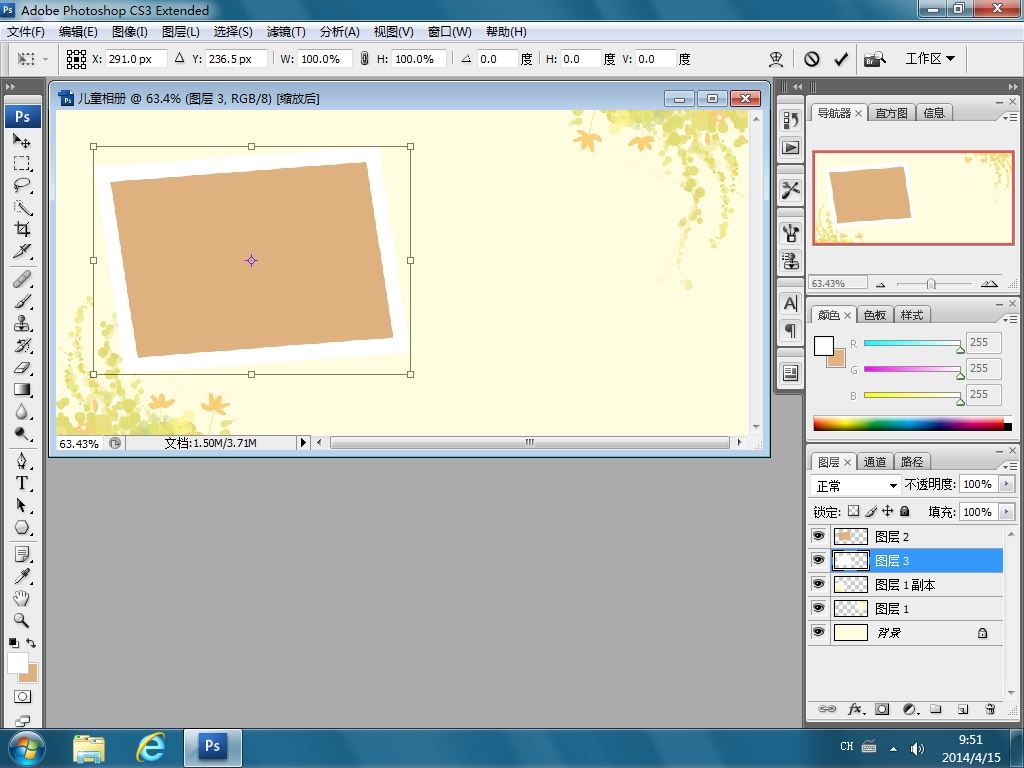The width and height of the screenshot is (1024, 768).
Task: Select the Eyedropper tool
Action: click(22, 576)
